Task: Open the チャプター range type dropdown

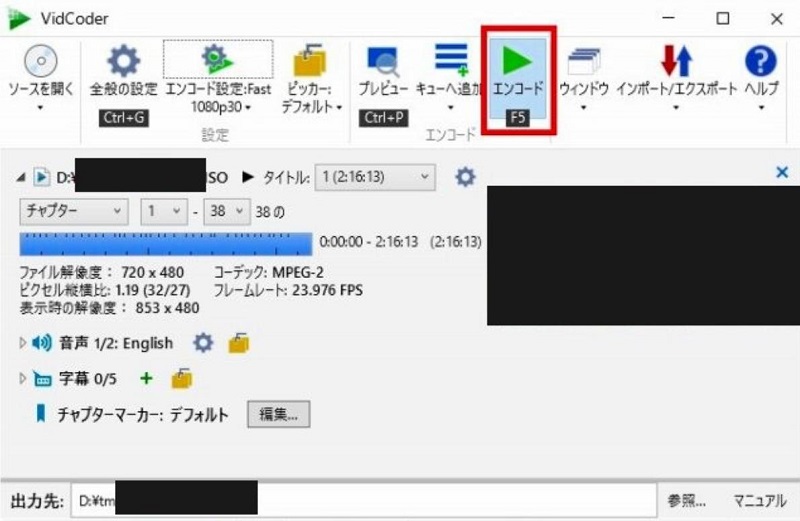Action: [x=74, y=211]
